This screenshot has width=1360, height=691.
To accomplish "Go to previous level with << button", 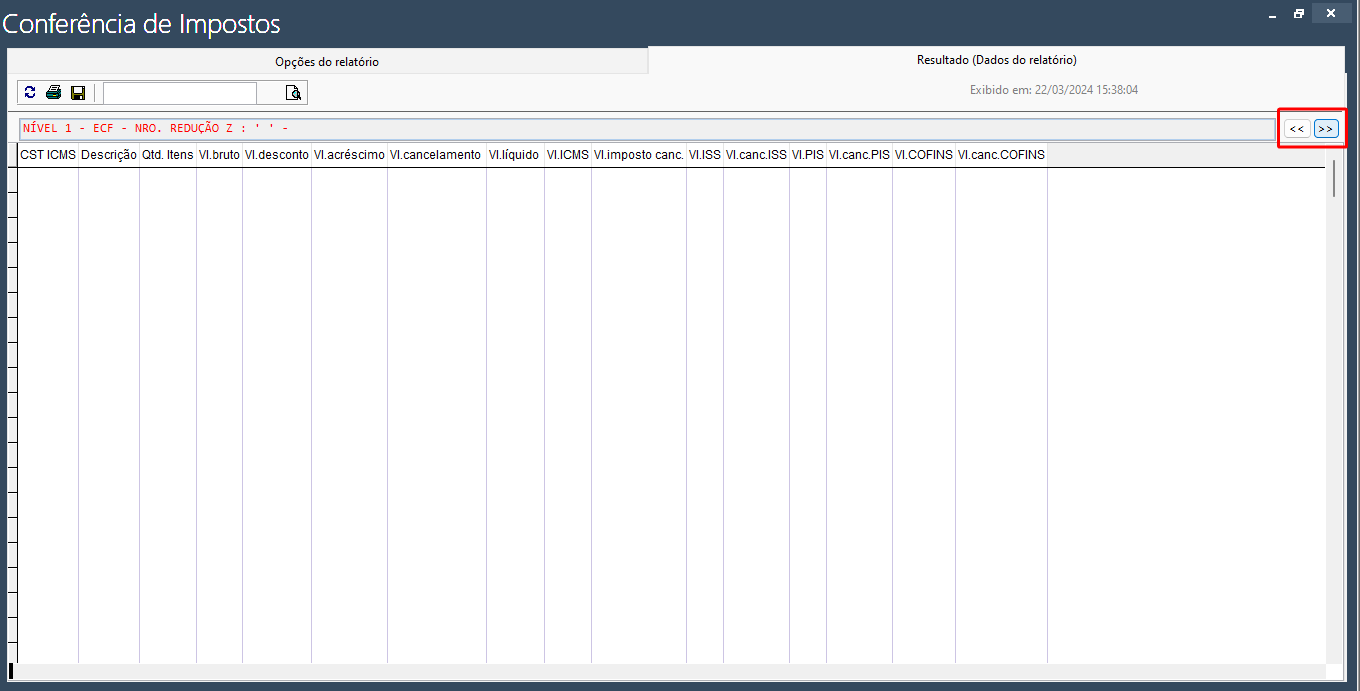I will [1297, 129].
